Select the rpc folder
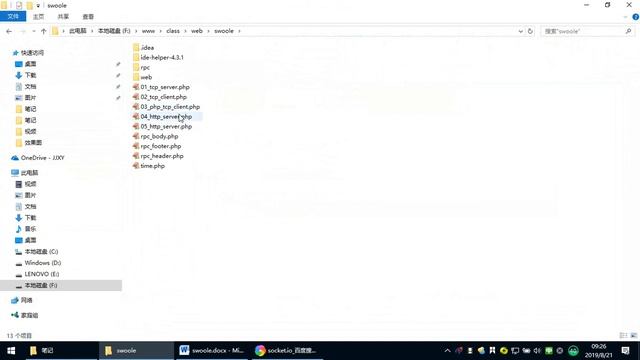Viewport: 640px width, 360px height. (142, 67)
